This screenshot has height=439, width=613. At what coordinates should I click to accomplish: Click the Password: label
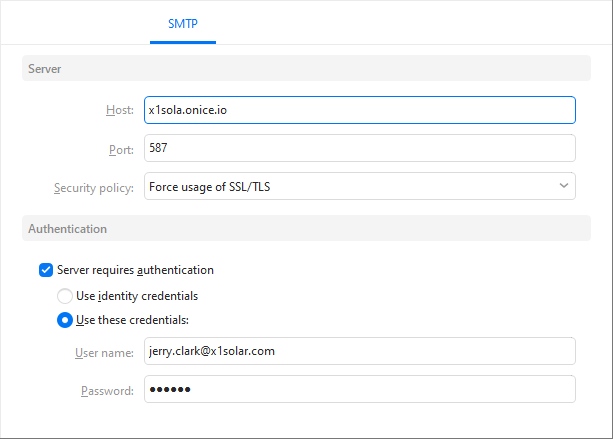pyautogui.click(x=107, y=391)
